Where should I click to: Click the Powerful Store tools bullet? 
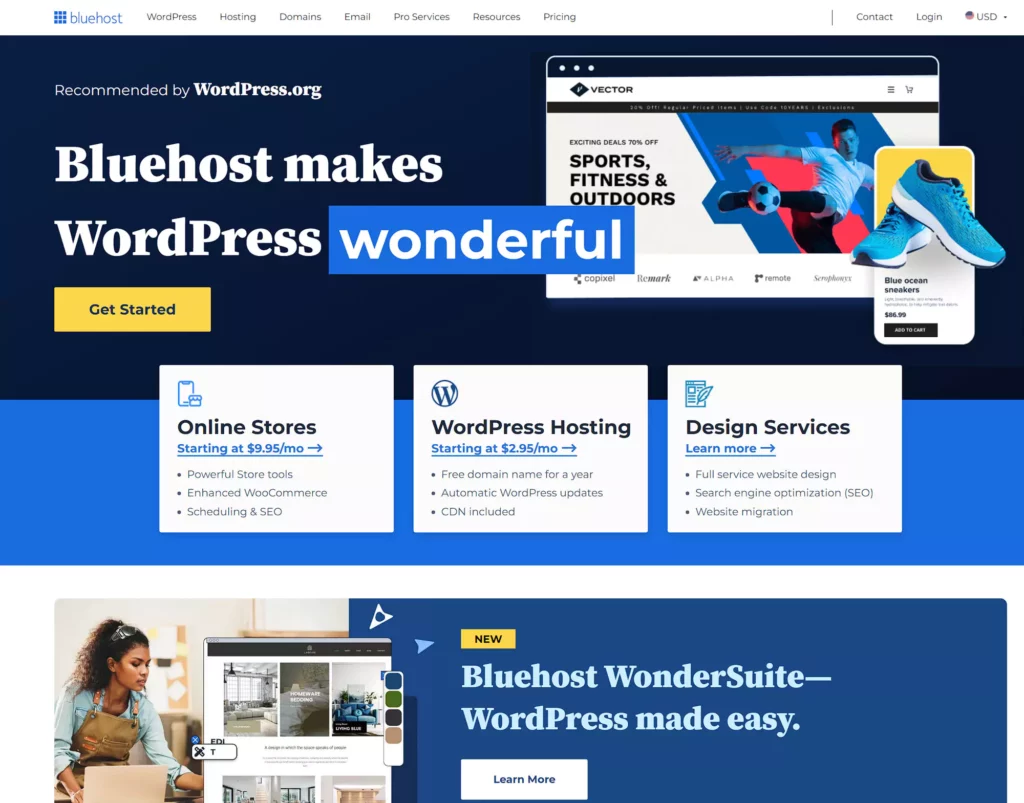[x=240, y=475]
